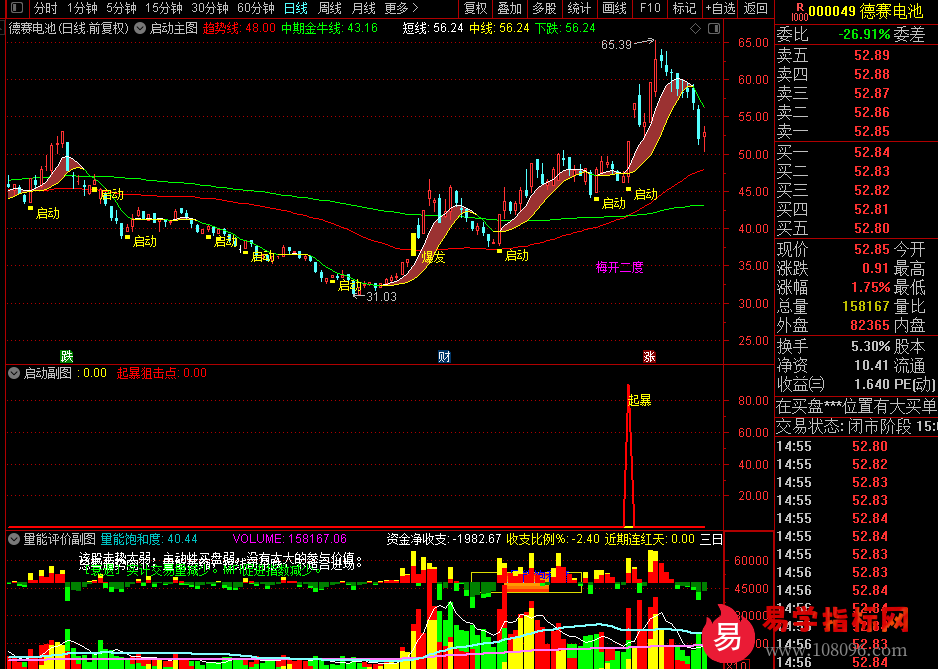The height and width of the screenshot is (669, 938).
Task: Click the 梅开二度 magenta label
Action: coord(619,267)
